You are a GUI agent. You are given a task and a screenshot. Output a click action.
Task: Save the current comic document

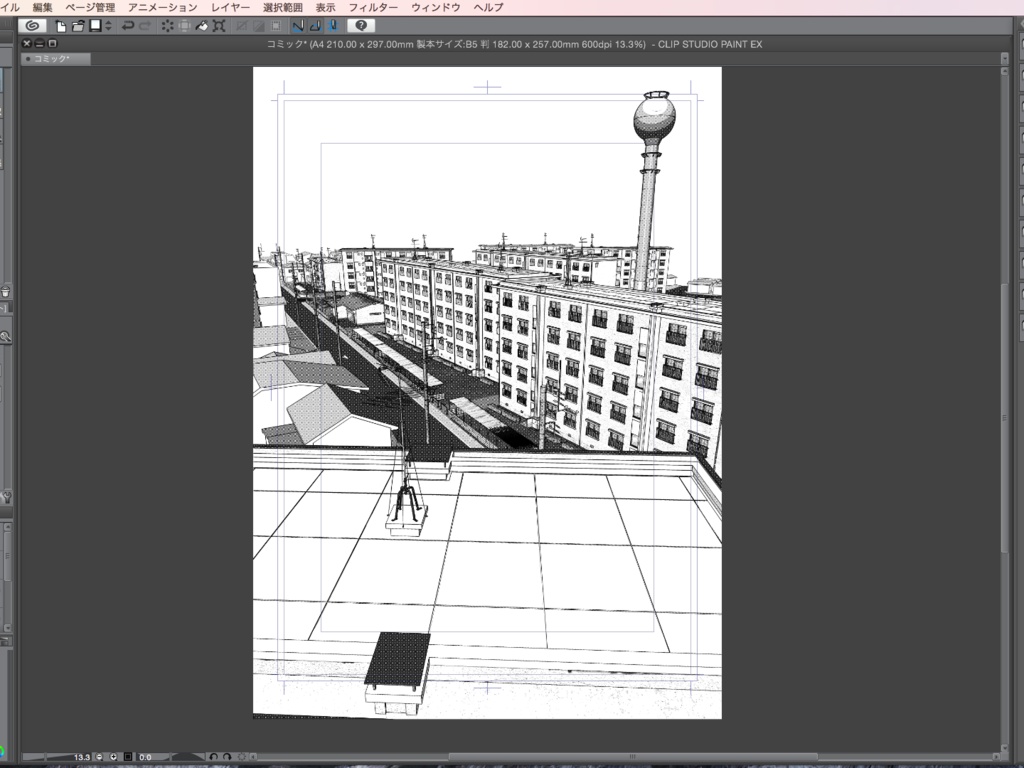pyautogui.click(x=94, y=25)
